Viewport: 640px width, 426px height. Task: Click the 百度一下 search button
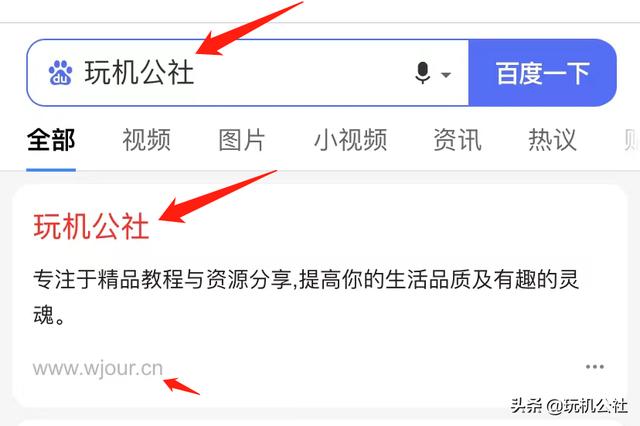click(x=542, y=73)
